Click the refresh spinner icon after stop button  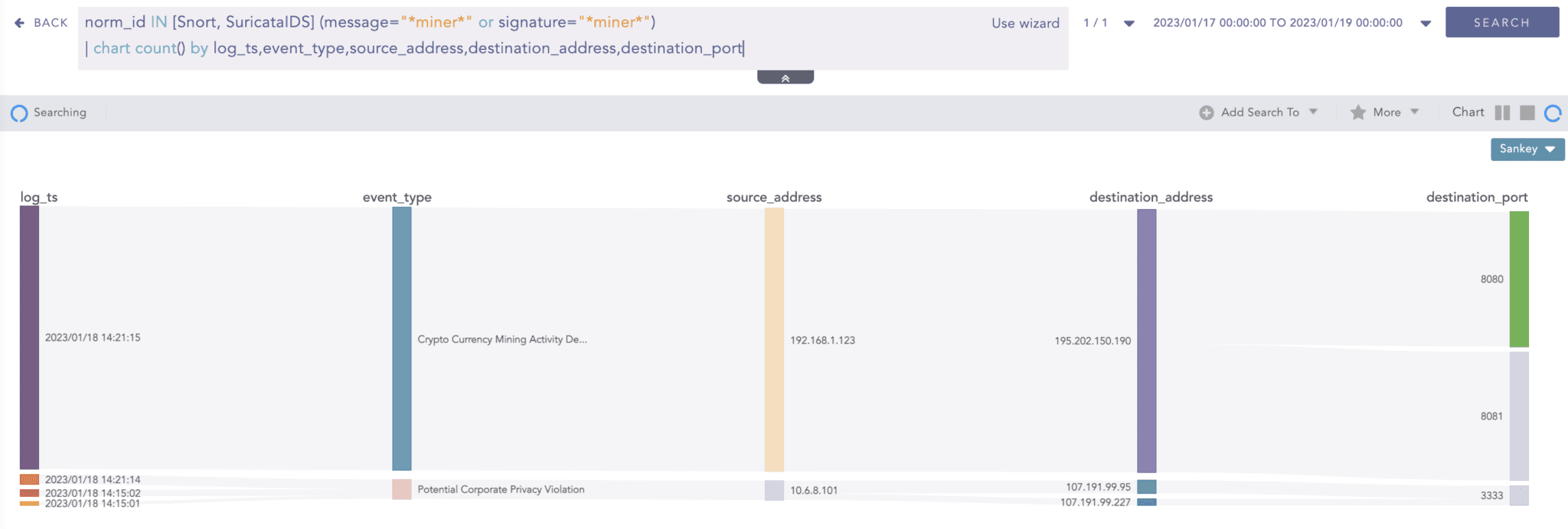click(1552, 113)
